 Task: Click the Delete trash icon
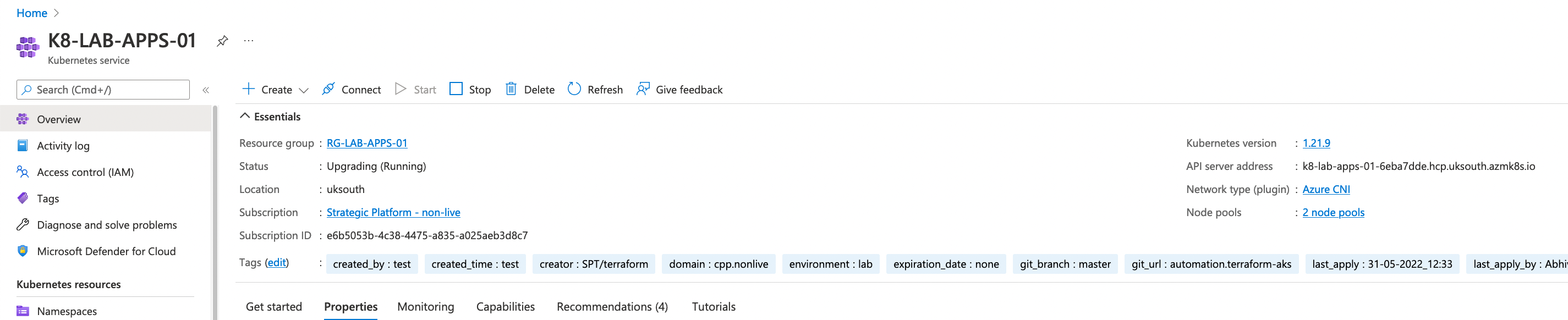pos(511,89)
